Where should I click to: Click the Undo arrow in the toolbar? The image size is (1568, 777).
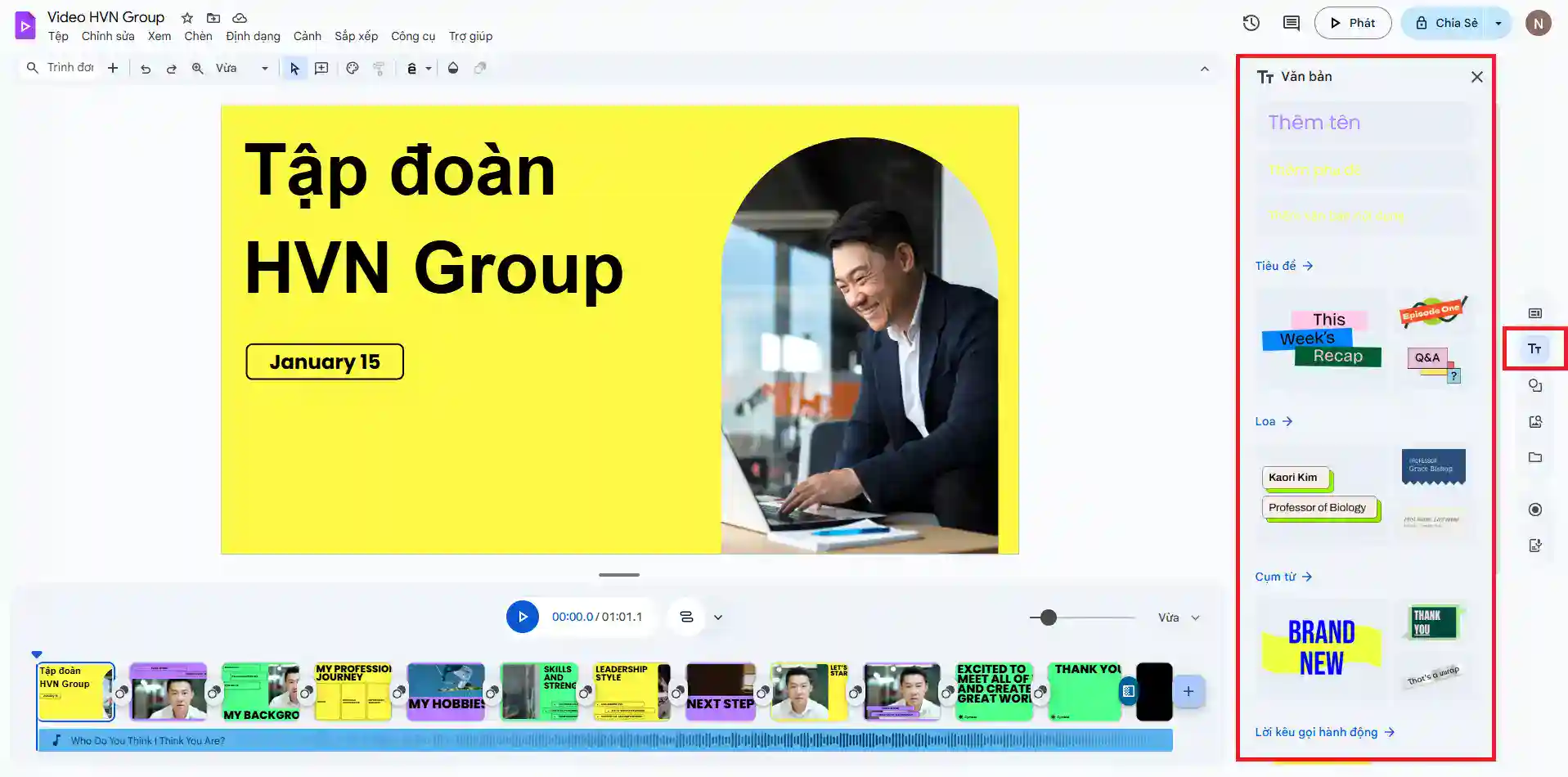click(x=146, y=69)
